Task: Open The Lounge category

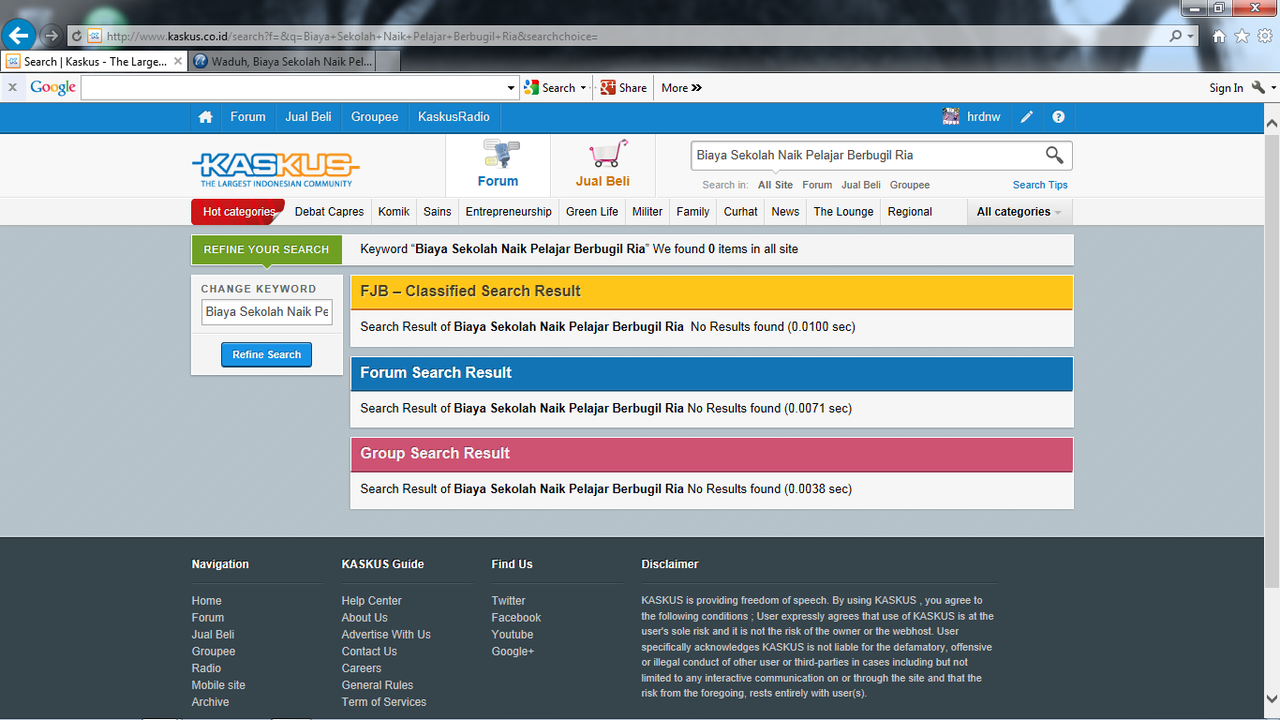Action: (x=843, y=212)
